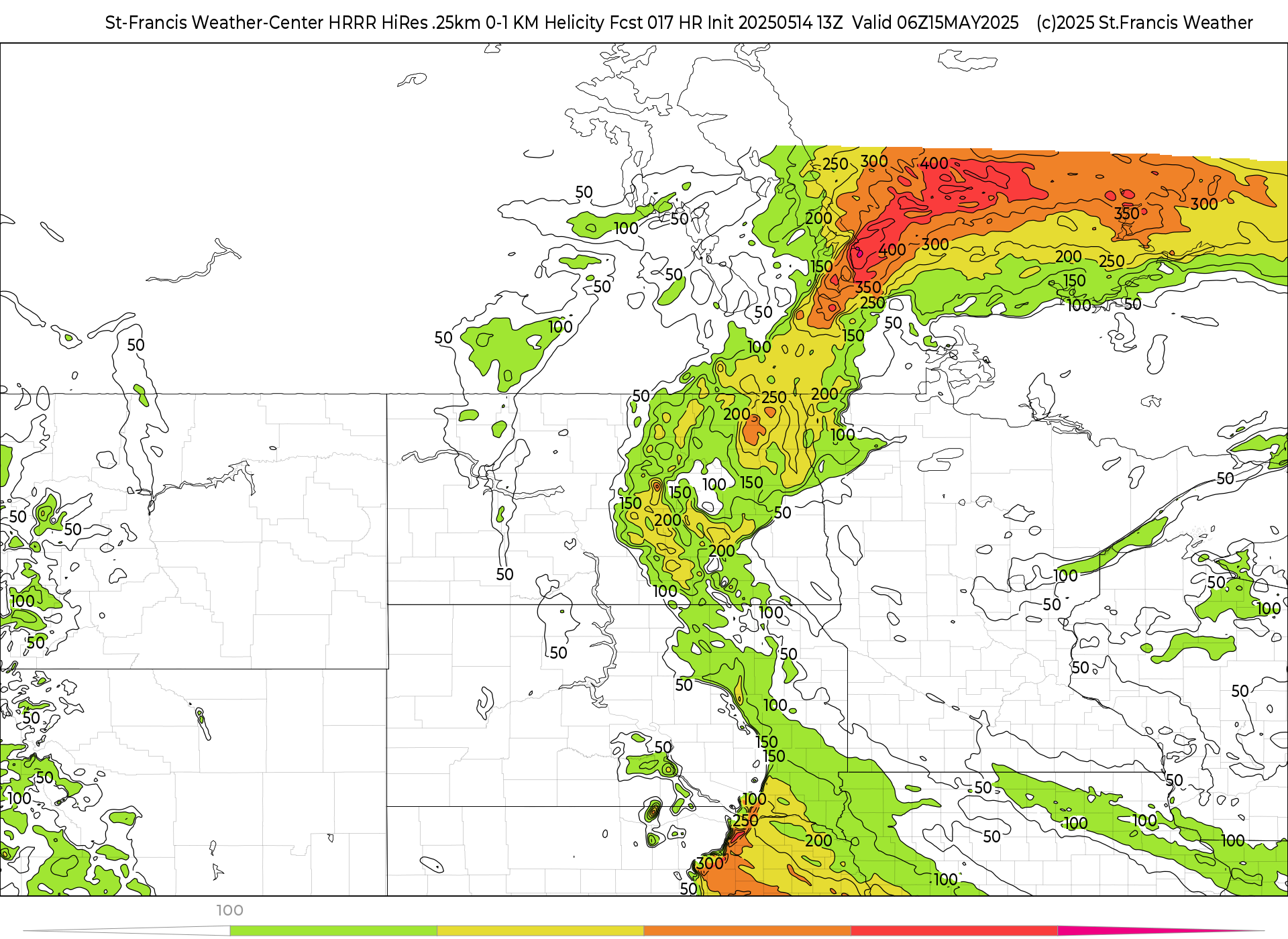
Task: Click the '350' contour label directly above the '250' label
Action: coord(868,287)
